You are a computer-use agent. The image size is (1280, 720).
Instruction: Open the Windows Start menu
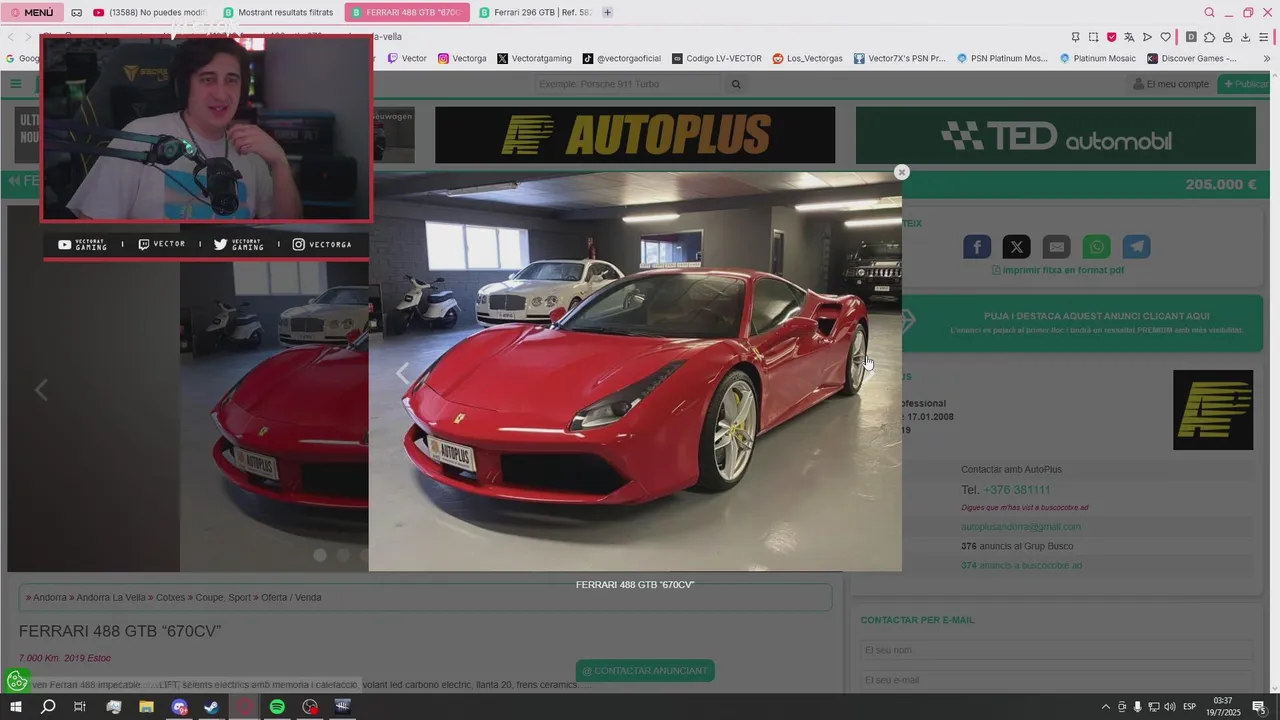16,707
